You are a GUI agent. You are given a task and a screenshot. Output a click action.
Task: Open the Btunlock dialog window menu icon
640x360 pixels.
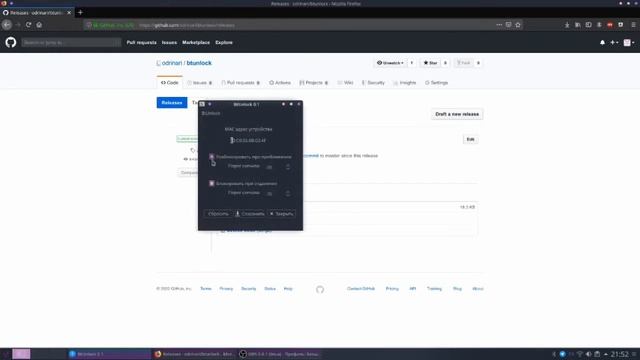(x=202, y=104)
